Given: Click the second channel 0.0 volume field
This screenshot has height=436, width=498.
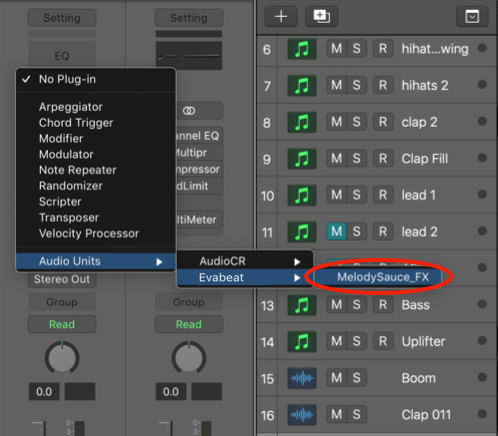Looking at the screenshot, I should point(171,391).
